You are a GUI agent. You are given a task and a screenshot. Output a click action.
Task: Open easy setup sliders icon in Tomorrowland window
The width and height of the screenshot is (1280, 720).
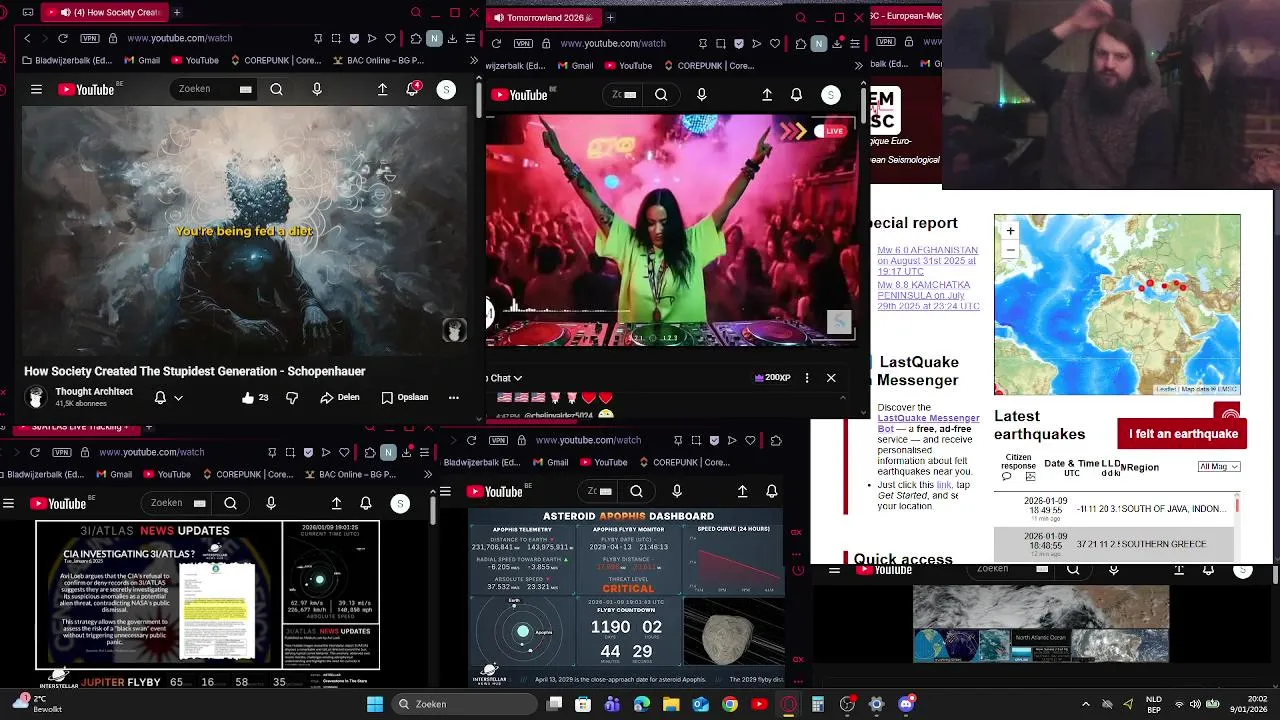(x=854, y=43)
